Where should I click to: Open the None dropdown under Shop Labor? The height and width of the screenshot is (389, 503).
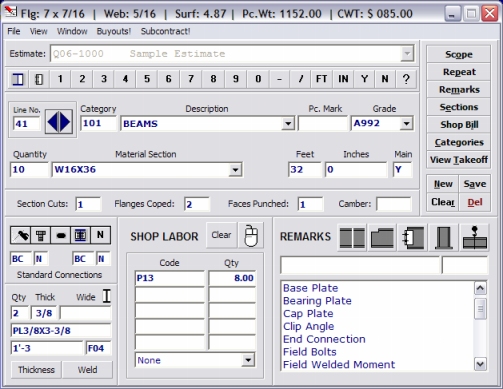click(x=248, y=360)
